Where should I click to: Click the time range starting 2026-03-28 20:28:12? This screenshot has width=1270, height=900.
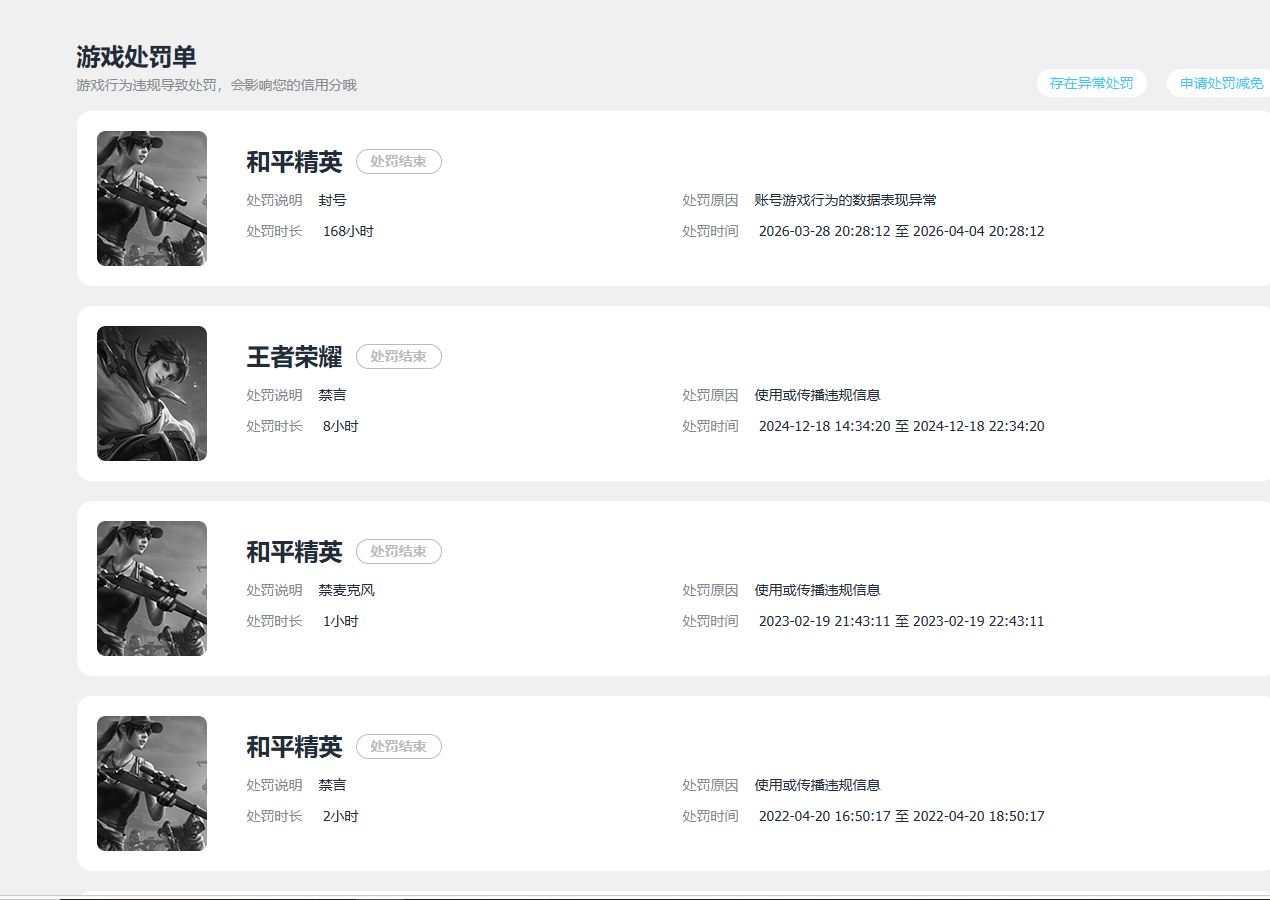(901, 231)
